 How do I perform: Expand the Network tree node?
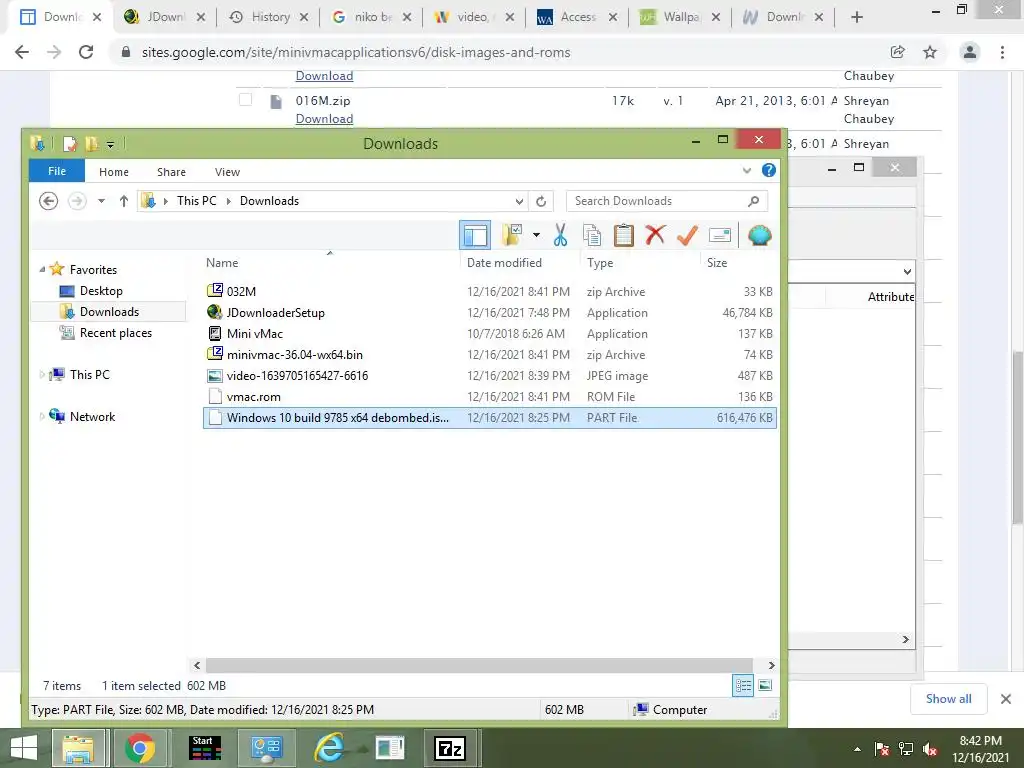42,417
